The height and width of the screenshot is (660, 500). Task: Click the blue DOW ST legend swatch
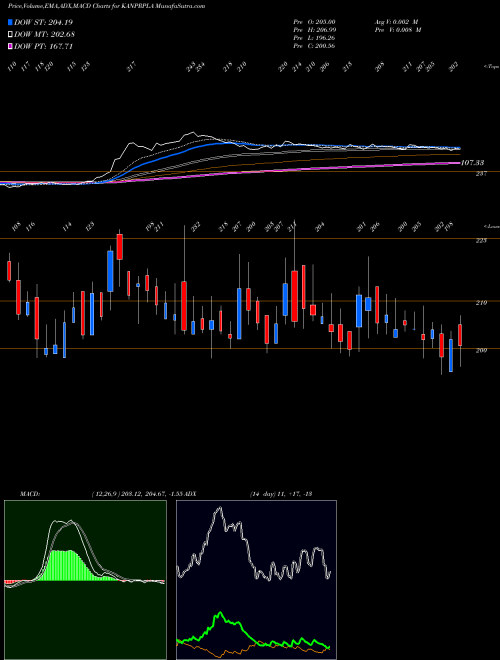click(x=11, y=22)
